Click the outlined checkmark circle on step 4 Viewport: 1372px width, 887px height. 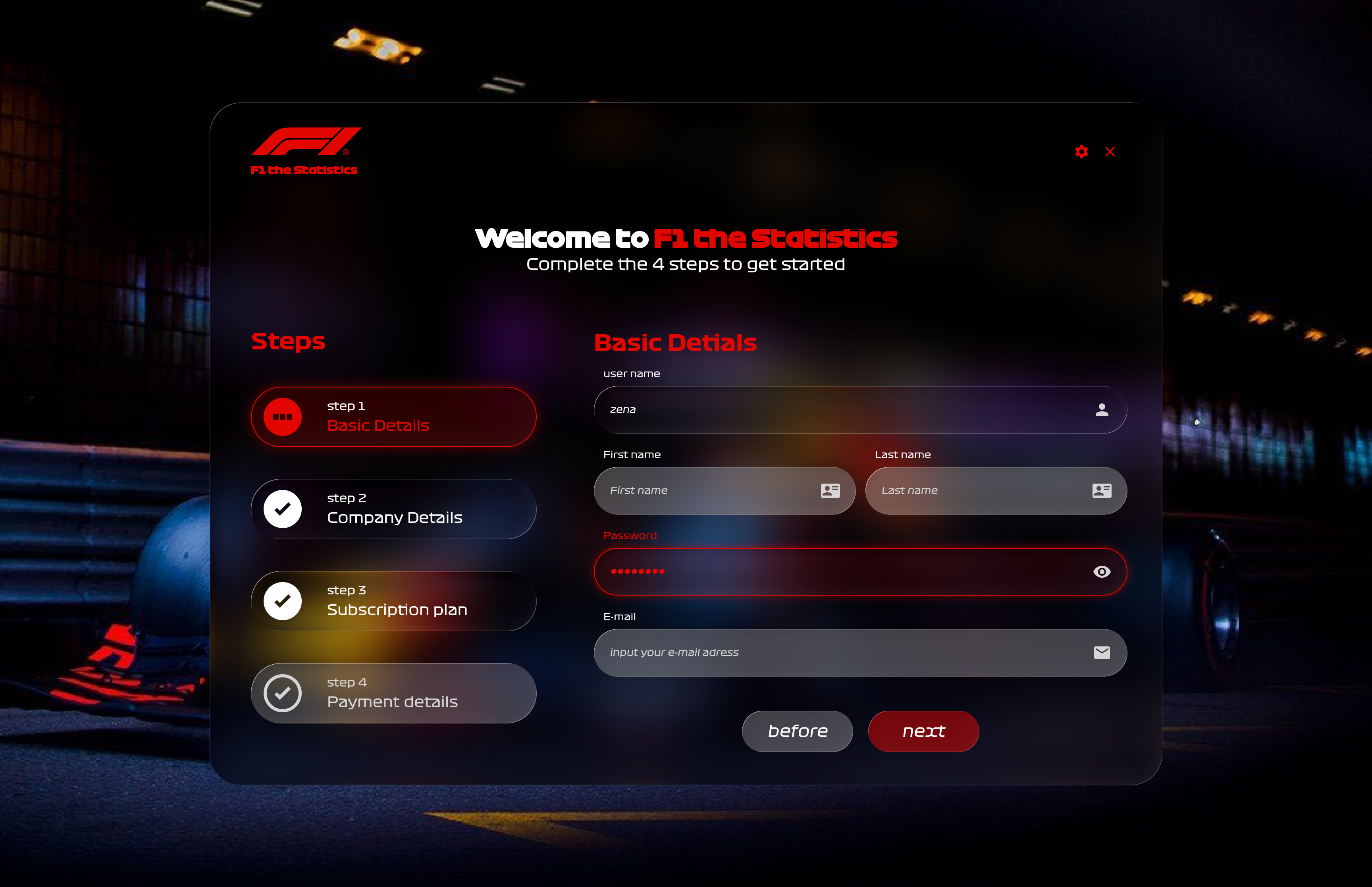(x=283, y=693)
